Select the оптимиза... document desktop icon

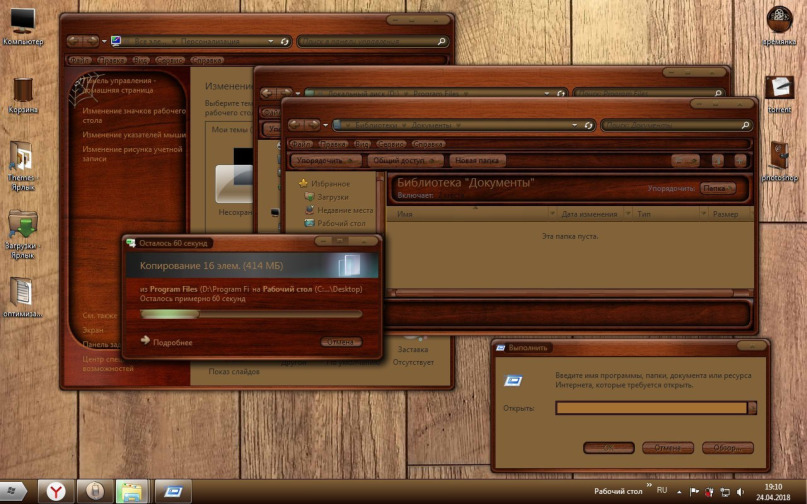(x=23, y=297)
